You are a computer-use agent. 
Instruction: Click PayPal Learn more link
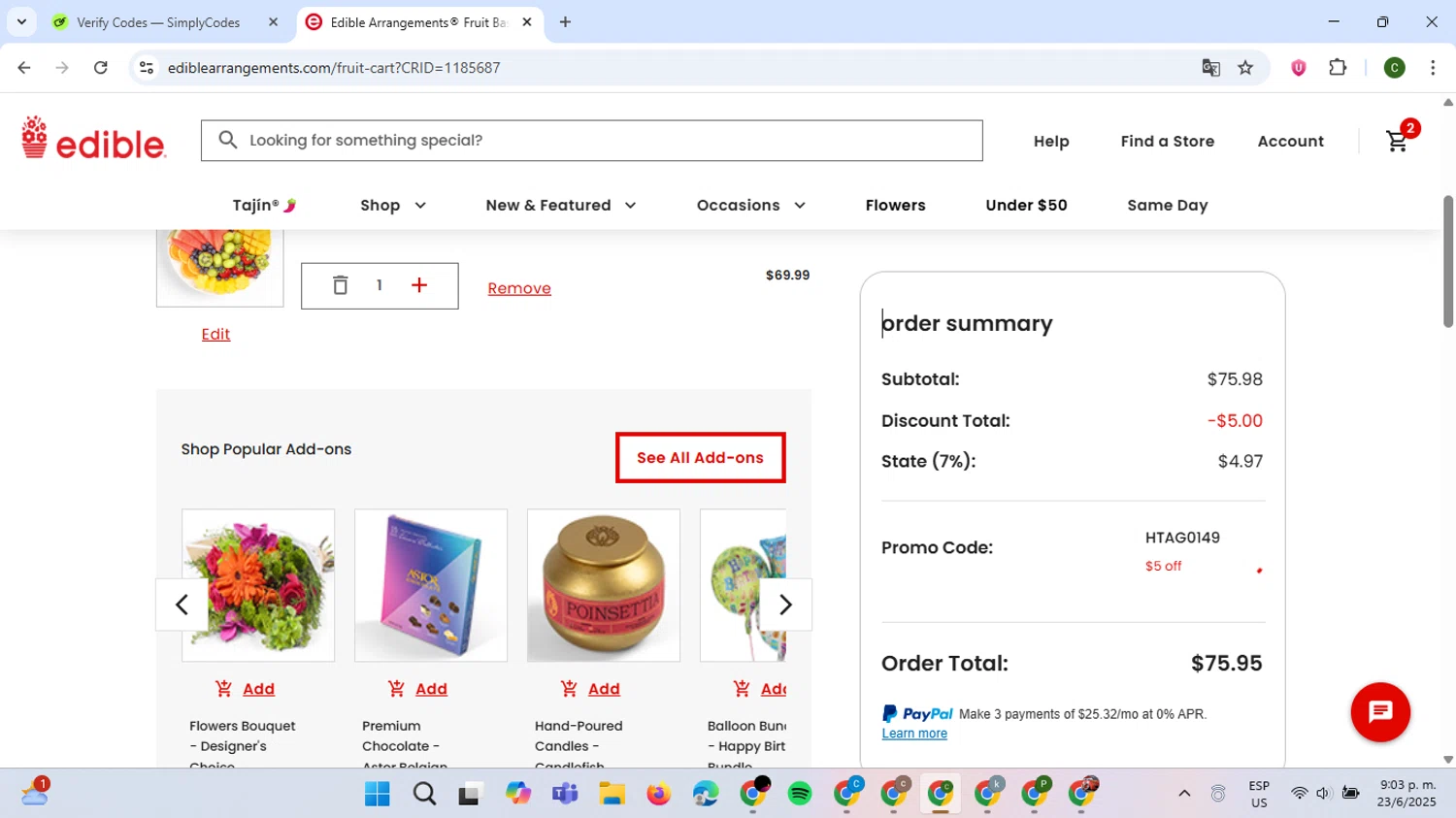(914, 734)
